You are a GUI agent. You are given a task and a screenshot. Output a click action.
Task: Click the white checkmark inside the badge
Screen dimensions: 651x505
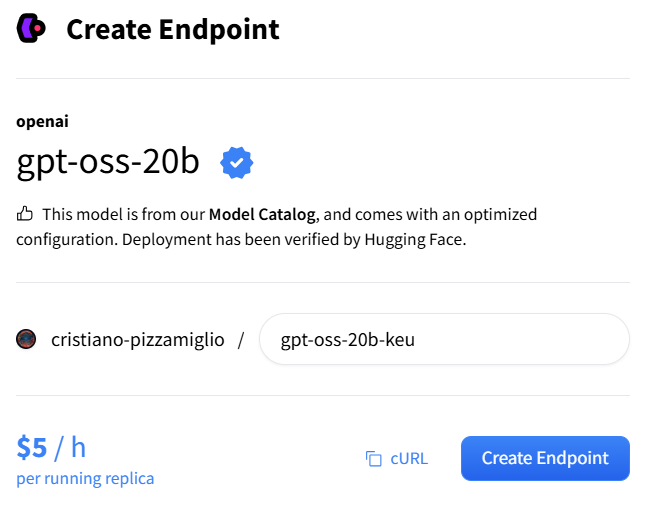click(236, 162)
